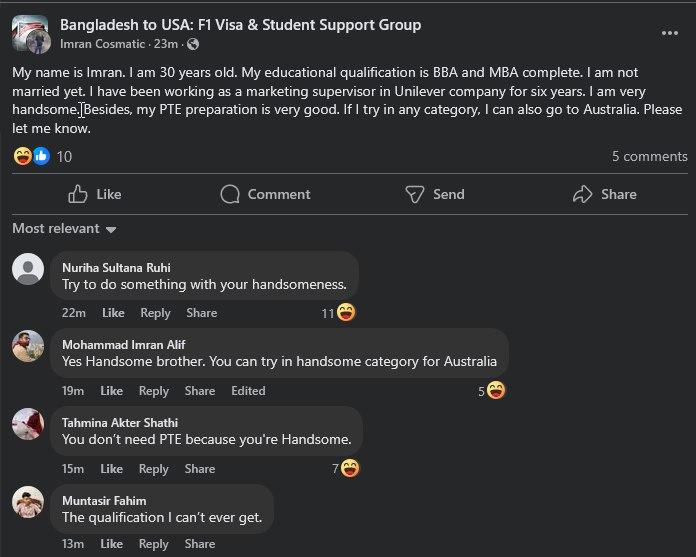View post reaction emojis summary
Viewport: 696px width, 557px height.
pos(31,156)
